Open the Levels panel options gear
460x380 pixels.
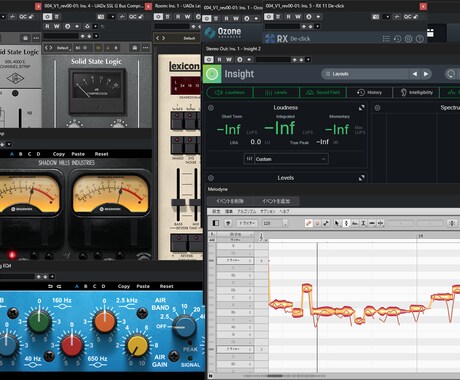[211, 178]
